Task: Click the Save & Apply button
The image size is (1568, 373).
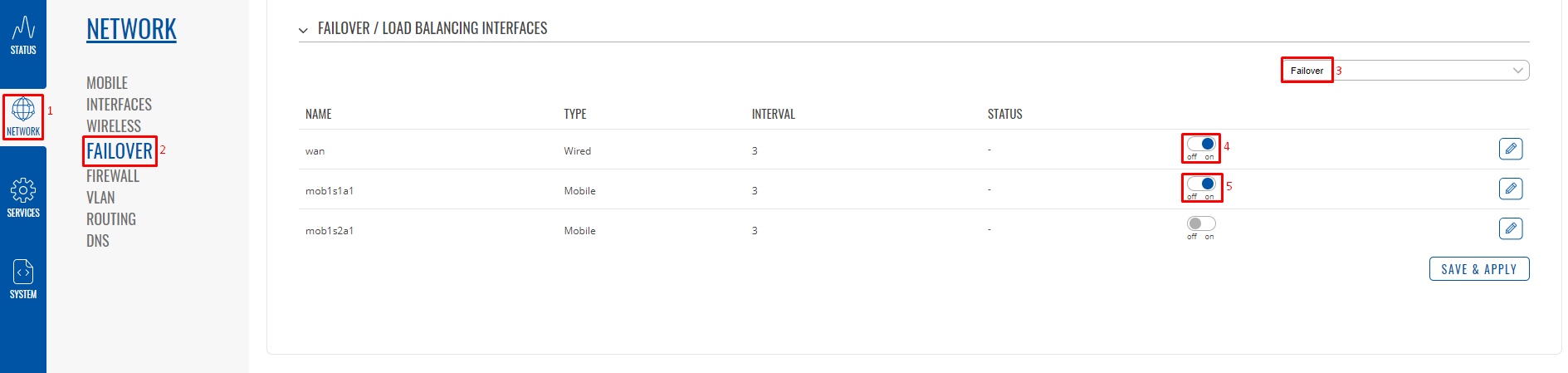Action: point(1479,269)
